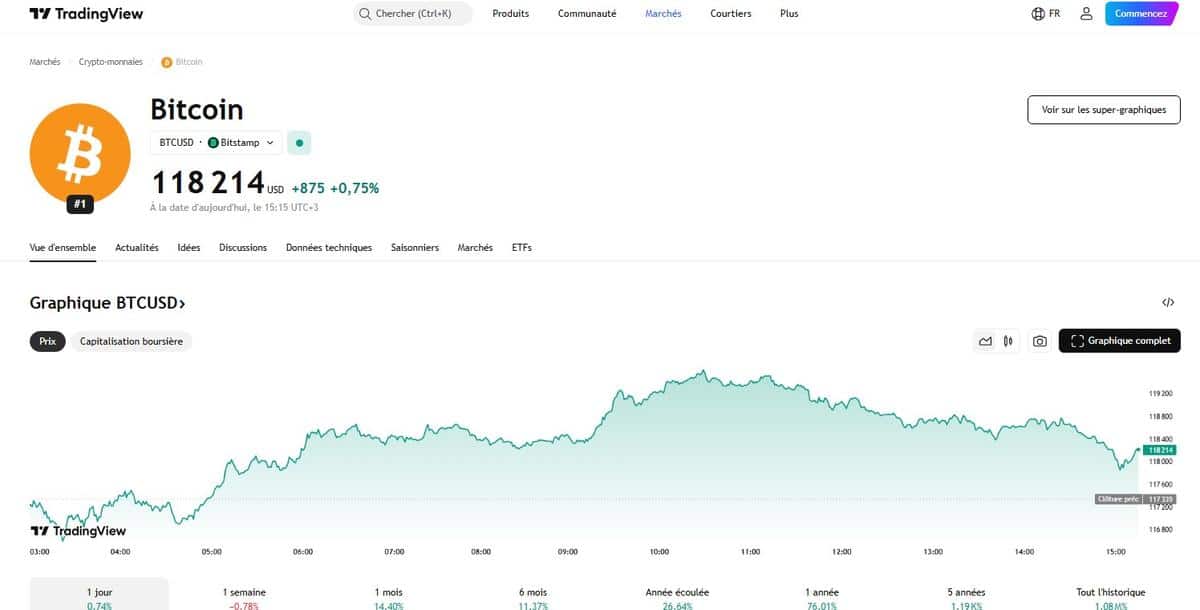Open the ETFs tab
Viewport: 1200px width, 610px height.
(522, 248)
